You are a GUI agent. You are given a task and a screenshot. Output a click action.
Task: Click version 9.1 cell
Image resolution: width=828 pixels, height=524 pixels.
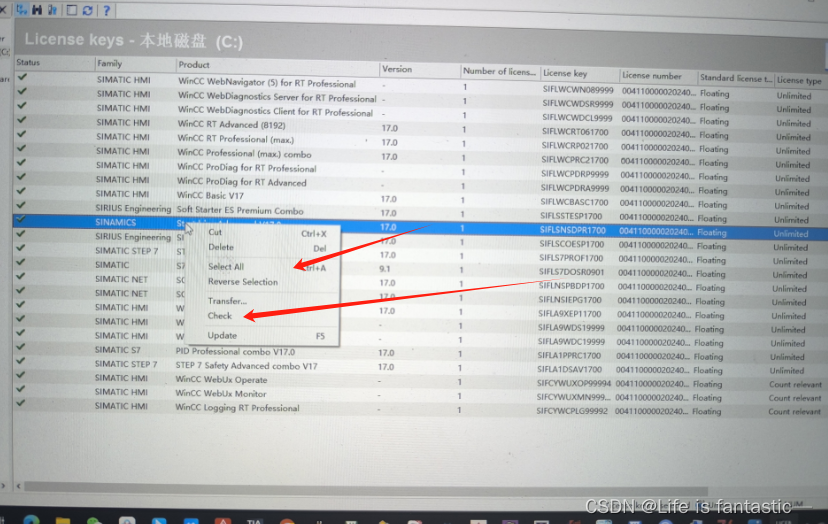click(x=384, y=269)
